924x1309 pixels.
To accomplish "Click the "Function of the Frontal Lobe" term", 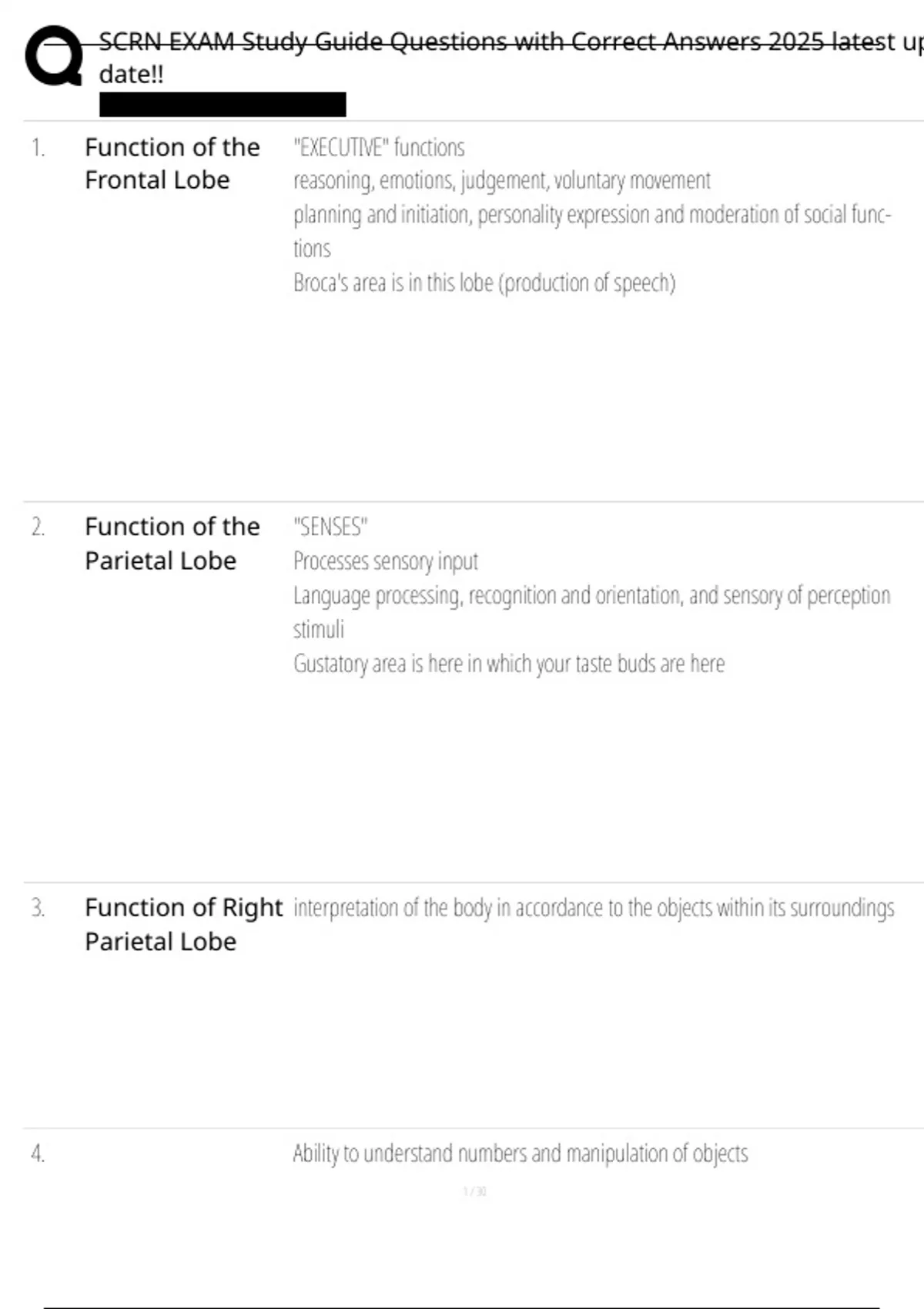I will pyautogui.click(x=172, y=163).
